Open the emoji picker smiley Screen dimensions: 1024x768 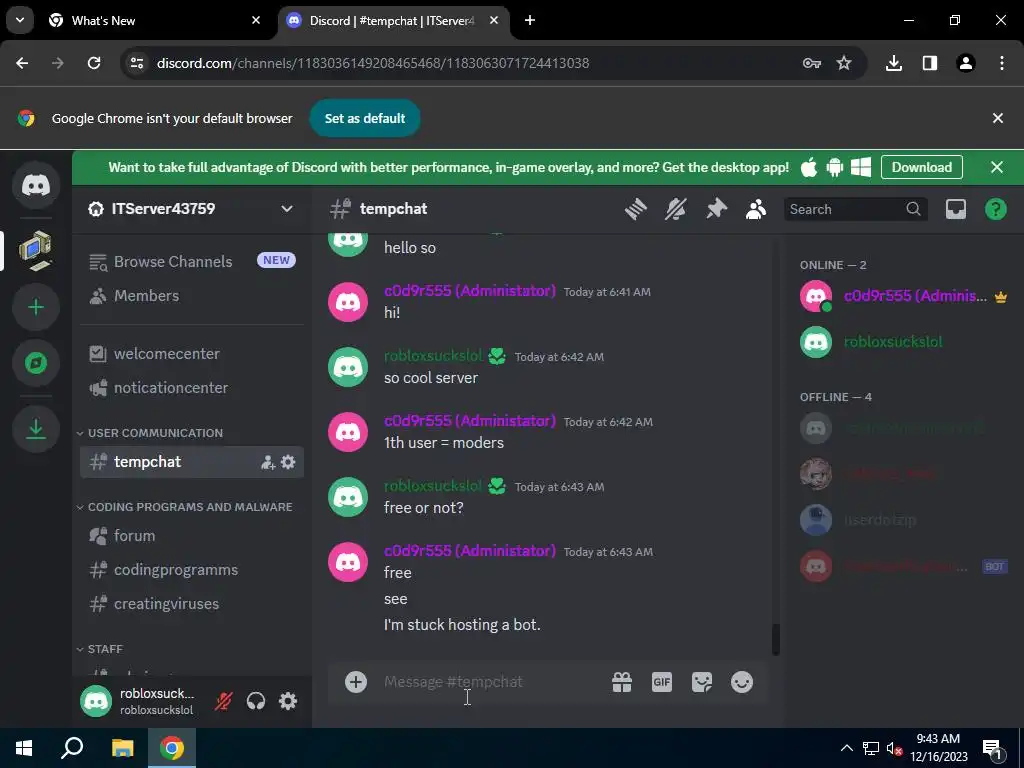coord(742,682)
